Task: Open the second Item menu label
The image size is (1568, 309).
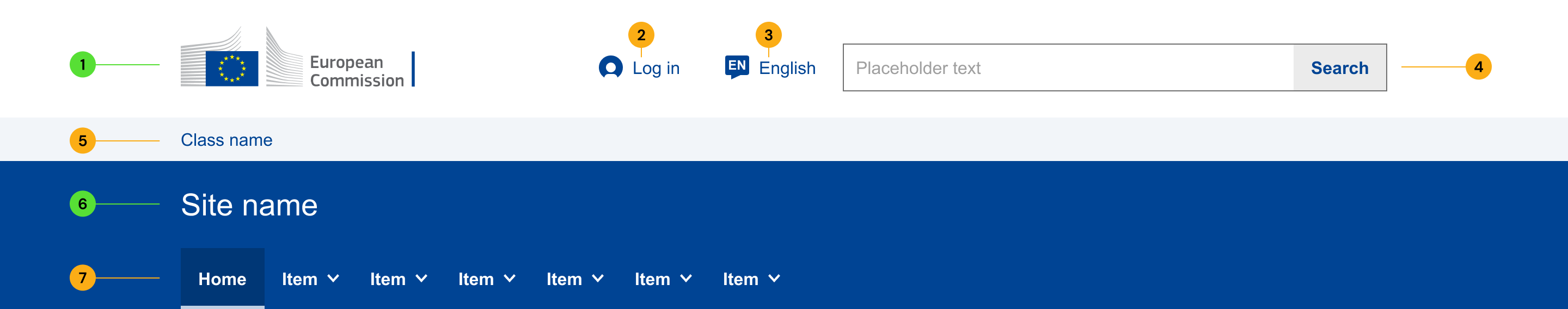Action: (x=388, y=279)
